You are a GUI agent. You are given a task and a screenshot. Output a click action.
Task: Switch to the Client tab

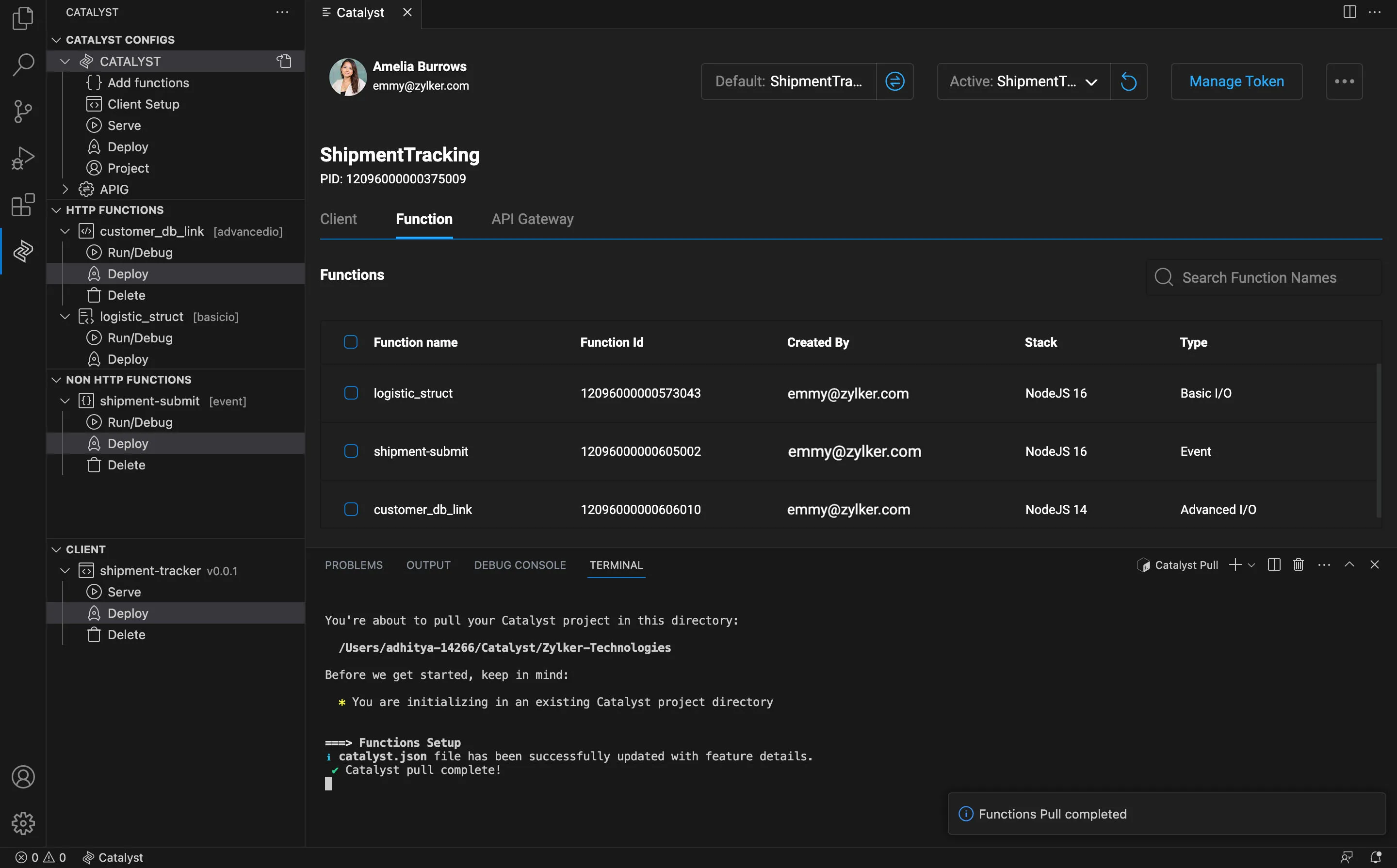[x=338, y=219]
